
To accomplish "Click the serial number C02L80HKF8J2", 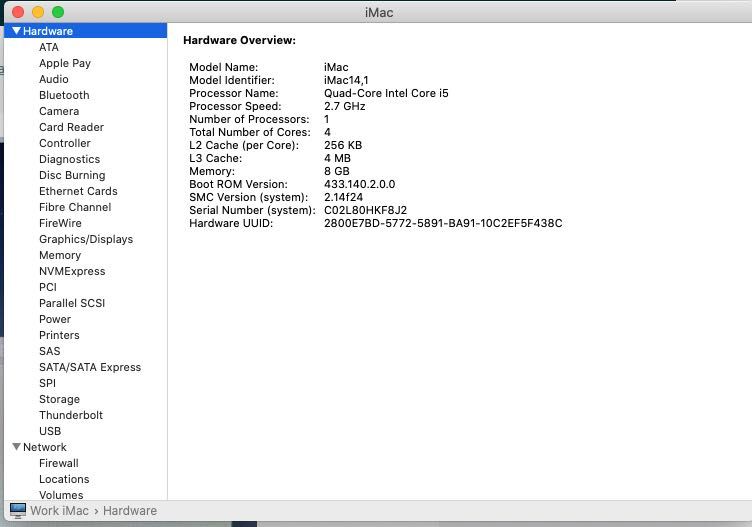I will pos(365,210).
